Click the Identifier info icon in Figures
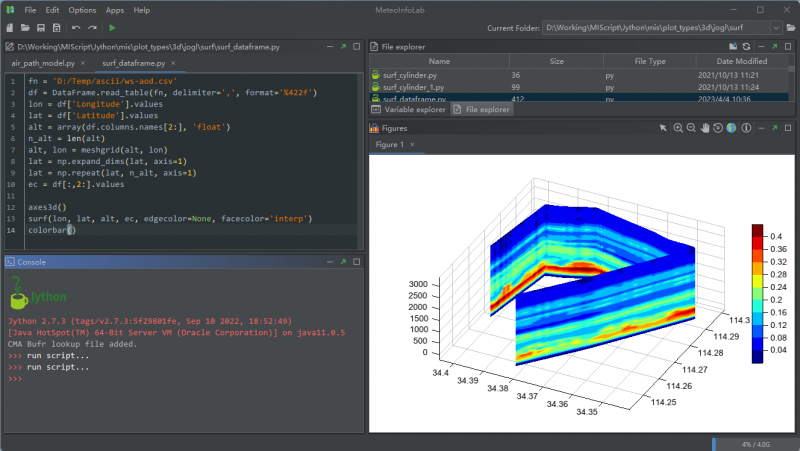 tap(746, 128)
